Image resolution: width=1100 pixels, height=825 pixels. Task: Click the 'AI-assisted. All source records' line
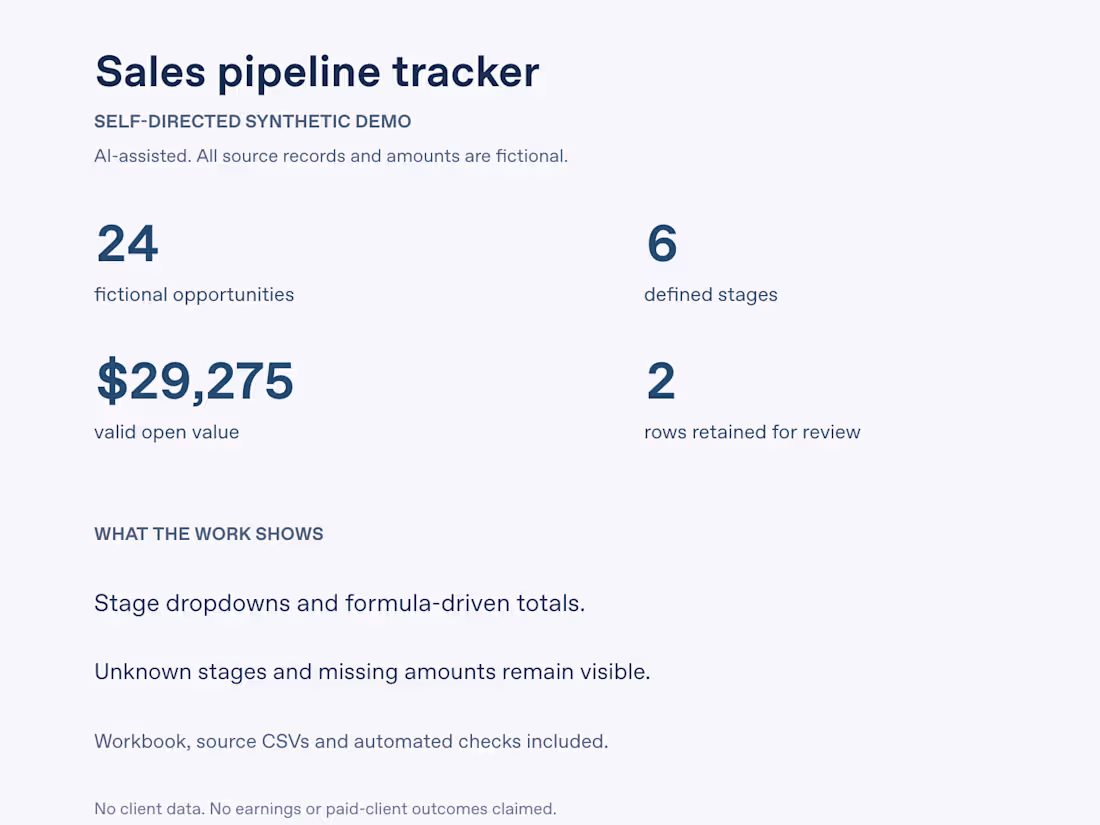click(x=331, y=156)
